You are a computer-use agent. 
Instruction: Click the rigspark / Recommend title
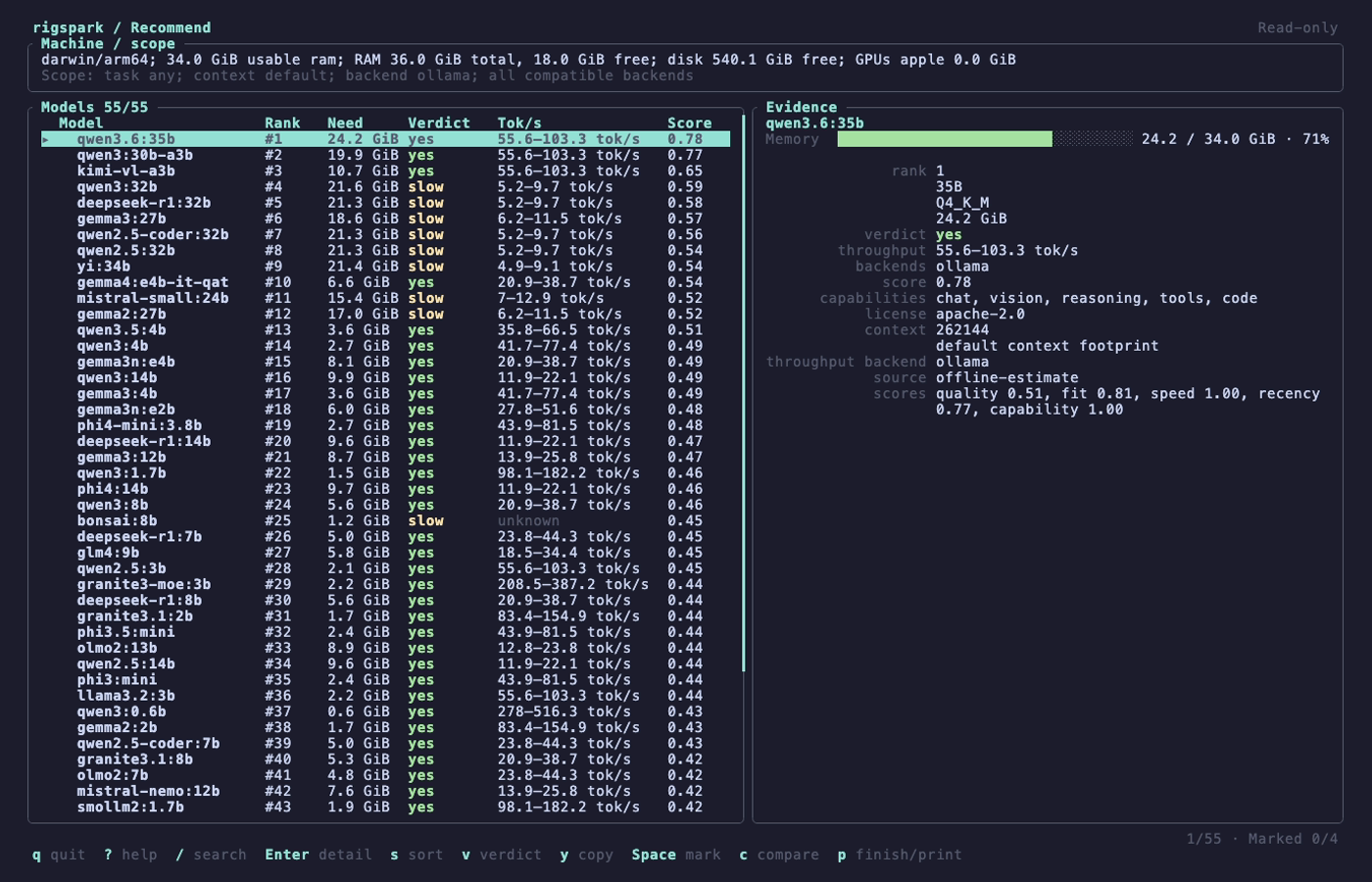pyautogui.click(x=122, y=27)
